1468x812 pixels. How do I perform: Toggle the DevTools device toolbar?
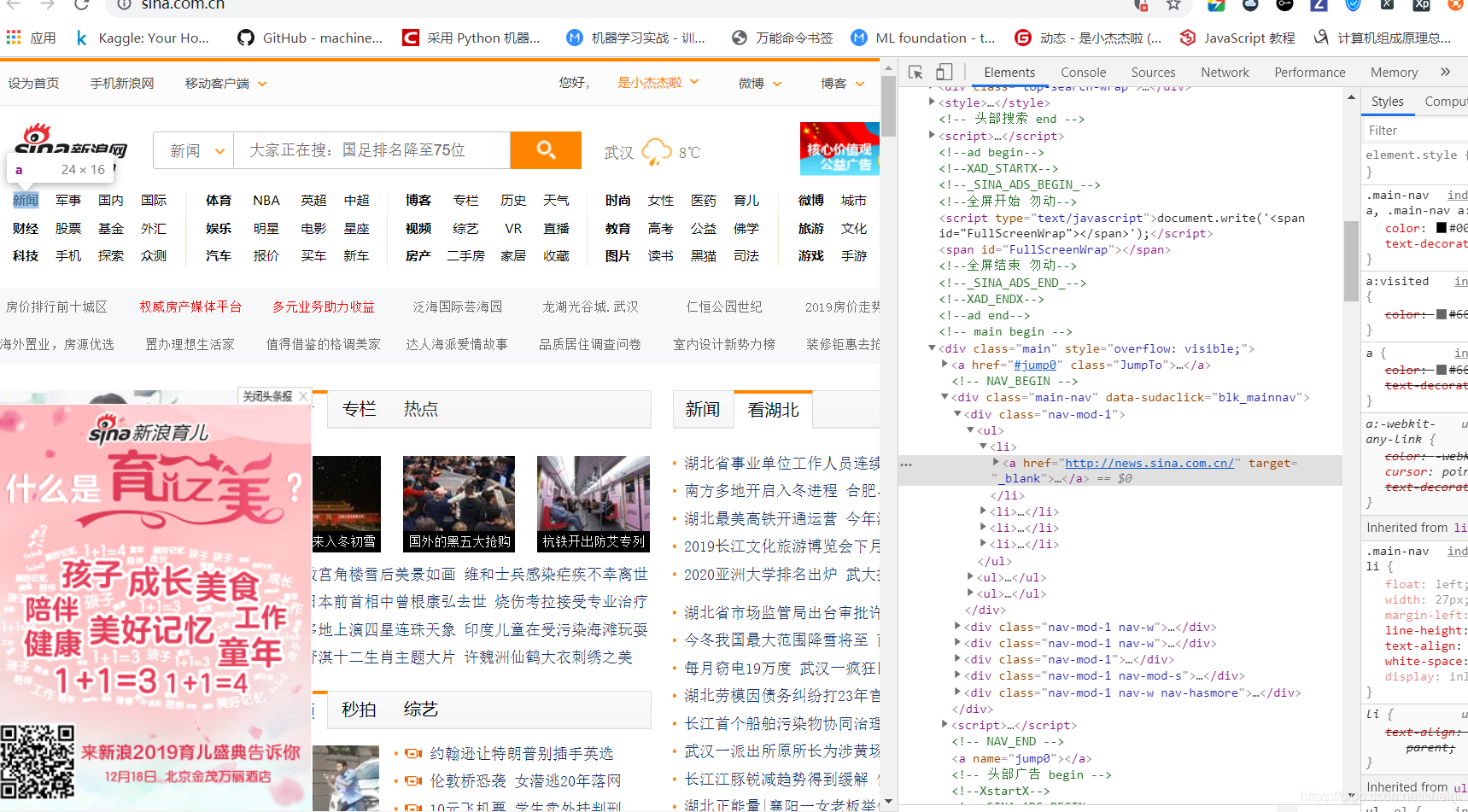[x=944, y=72]
